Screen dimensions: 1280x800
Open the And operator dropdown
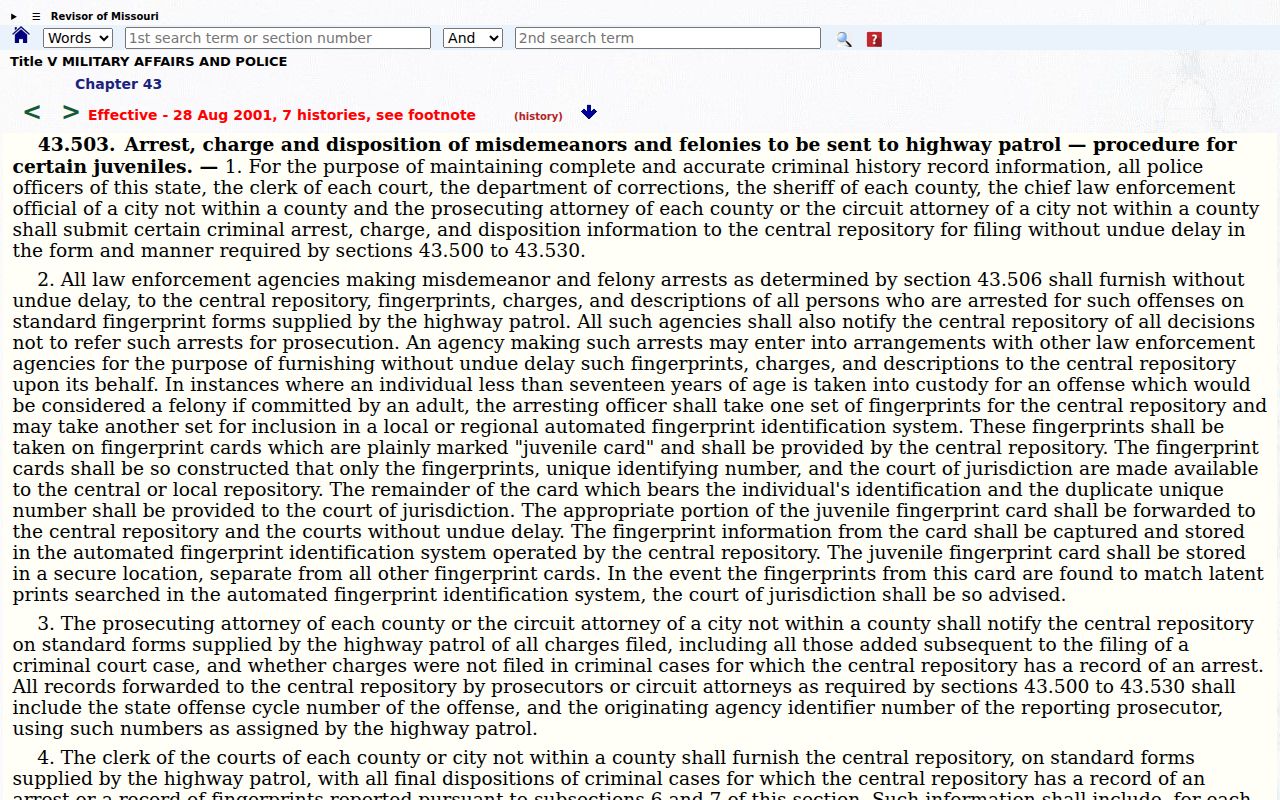pos(473,38)
